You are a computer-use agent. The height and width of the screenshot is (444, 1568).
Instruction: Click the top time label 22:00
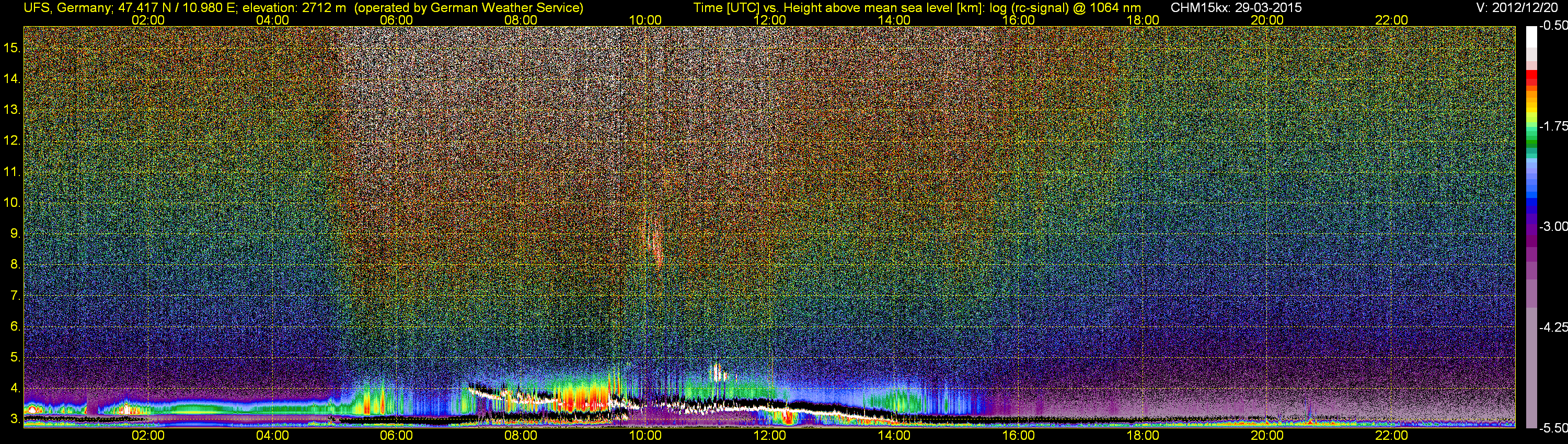click(x=1391, y=20)
